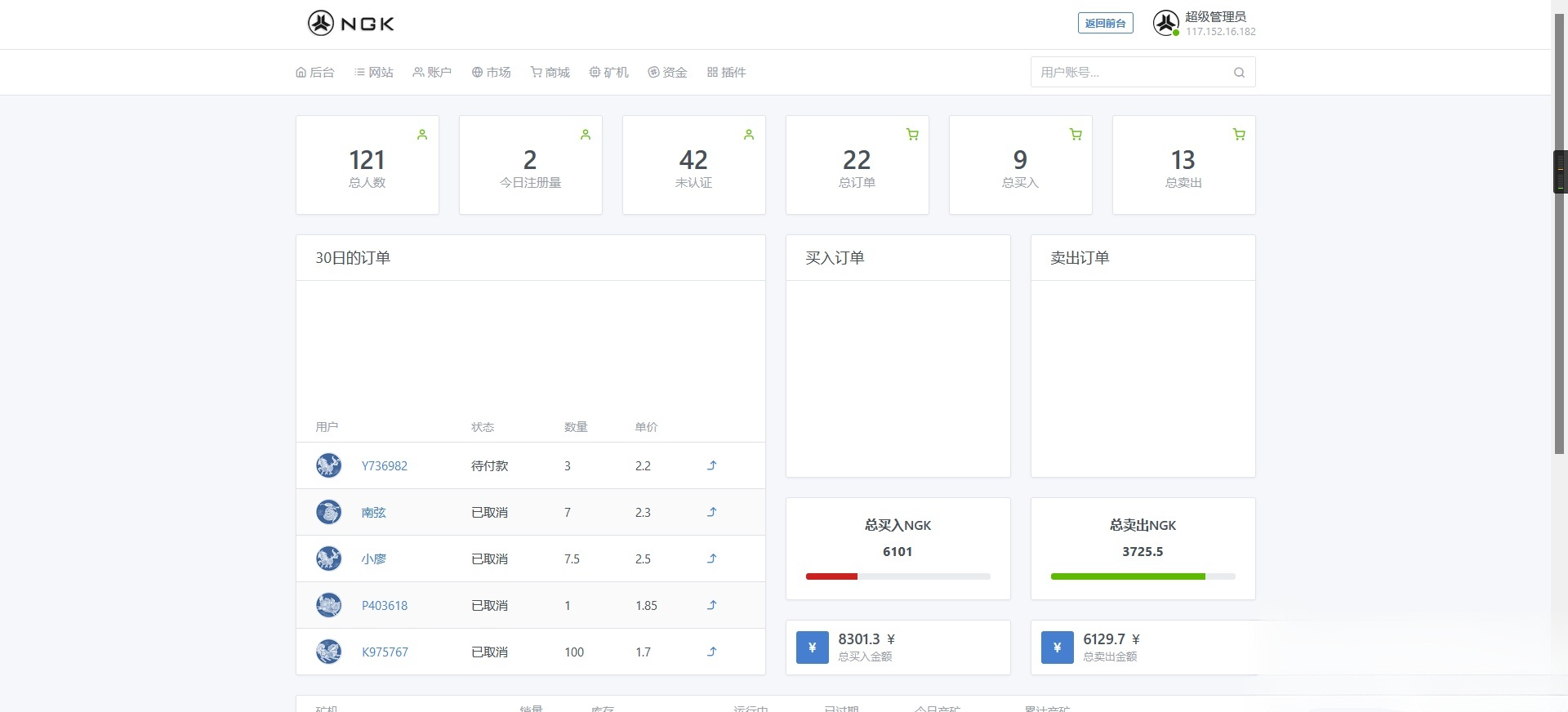Viewport: 1568px width, 712px height.
Task: Click the 总卖出NGK green progress bar
Action: tap(1127, 576)
